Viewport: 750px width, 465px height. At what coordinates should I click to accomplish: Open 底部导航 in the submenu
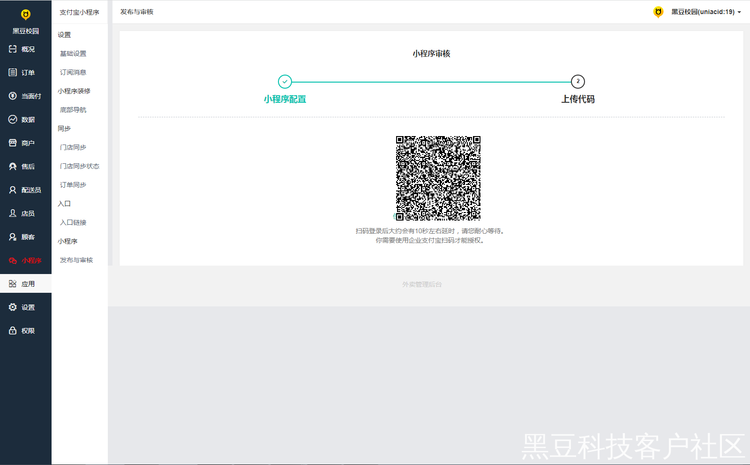point(73,110)
